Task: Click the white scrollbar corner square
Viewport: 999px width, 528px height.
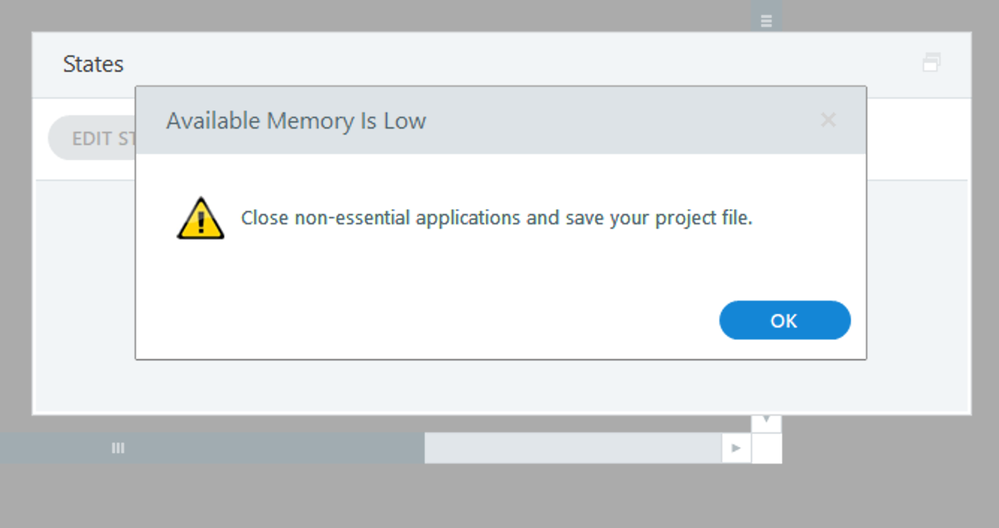Action: (766, 448)
